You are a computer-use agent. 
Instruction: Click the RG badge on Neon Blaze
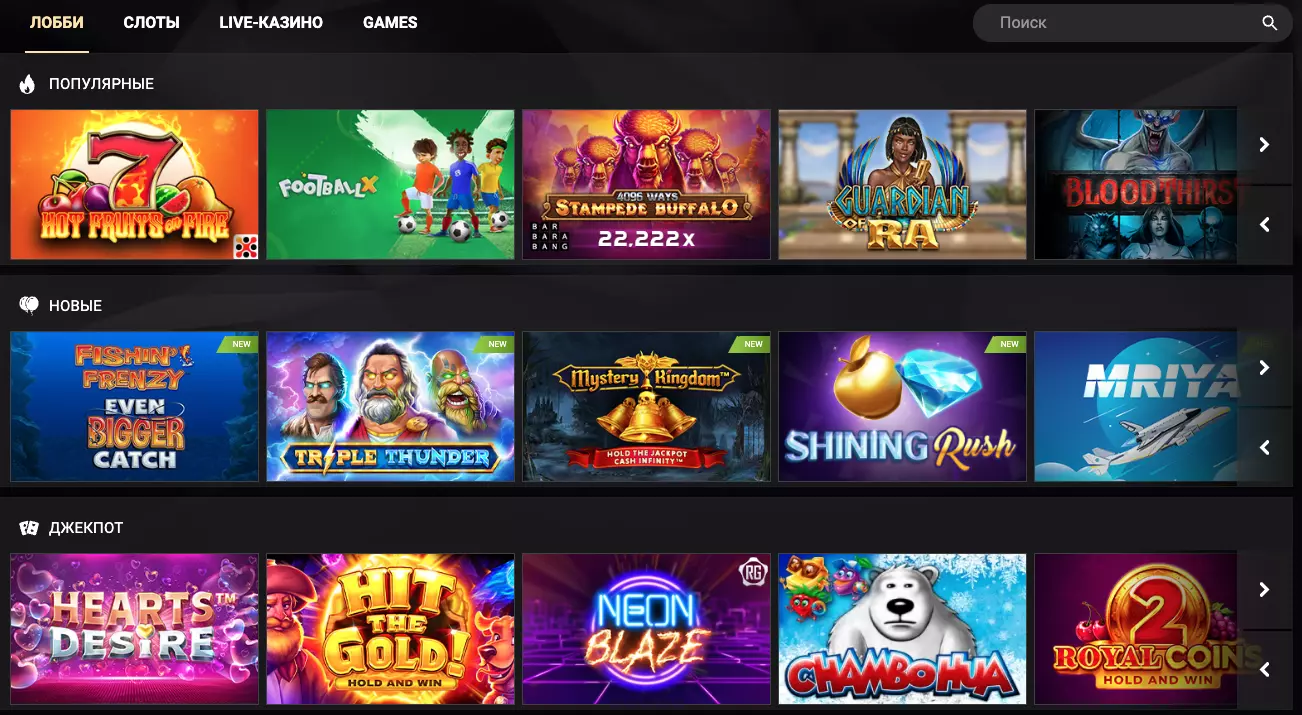[751, 572]
